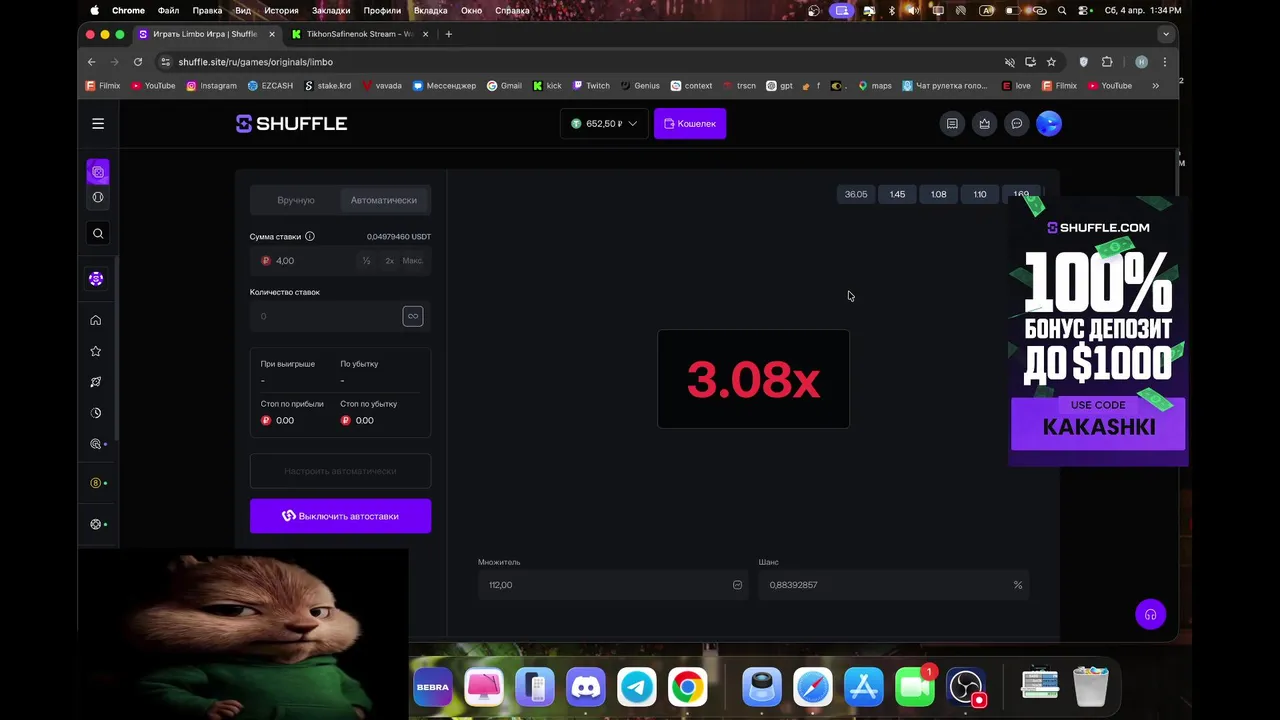
Task: Open the stake.krd bookmark
Action: click(328, 86)
